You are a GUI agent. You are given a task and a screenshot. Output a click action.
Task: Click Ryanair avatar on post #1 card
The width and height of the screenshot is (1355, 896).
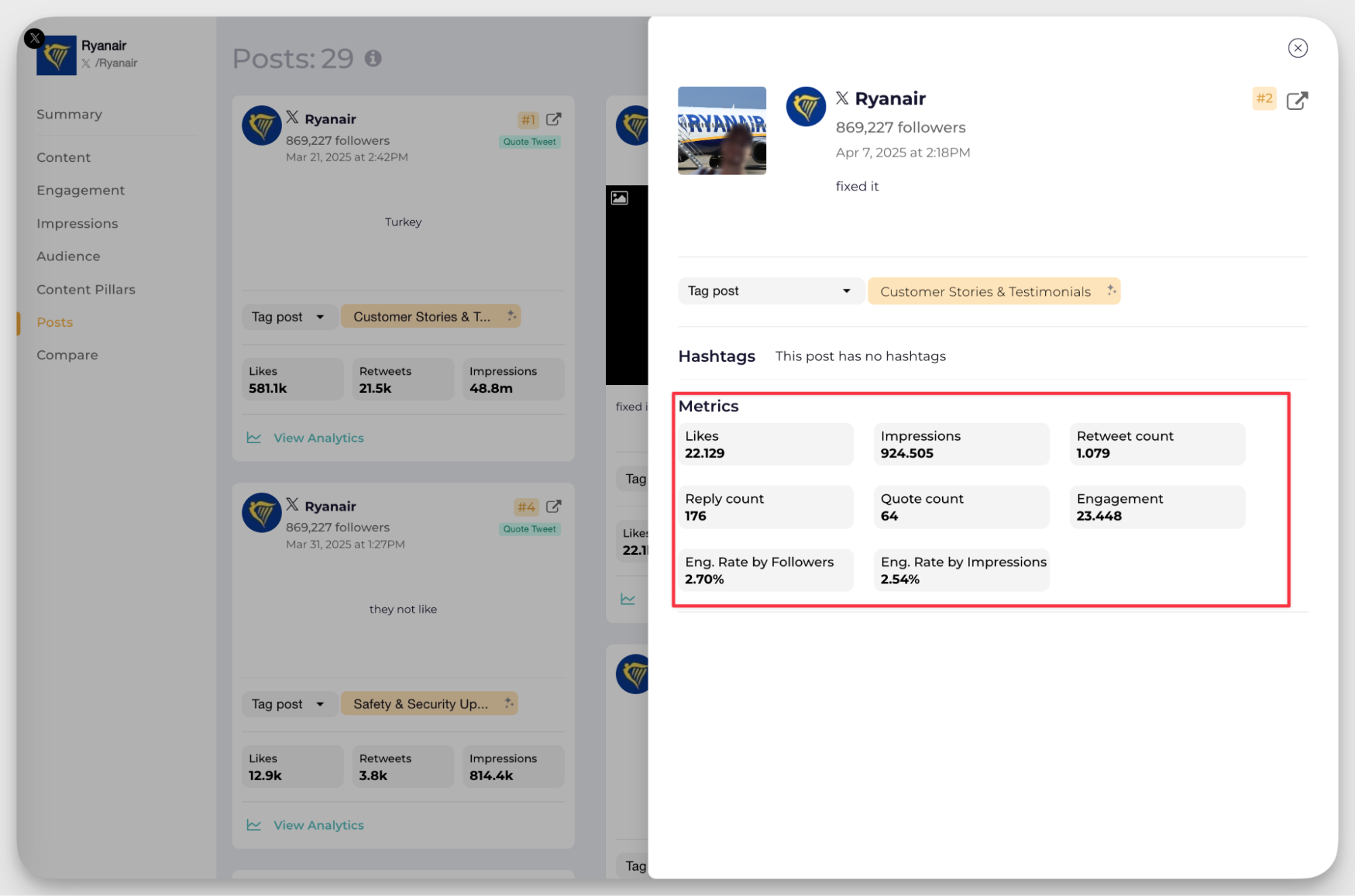(262, 125)
